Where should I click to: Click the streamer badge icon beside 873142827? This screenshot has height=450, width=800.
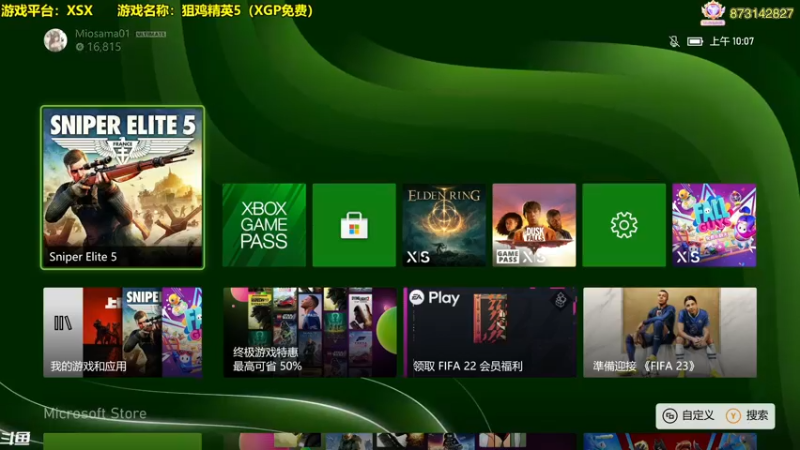[713, 13]
